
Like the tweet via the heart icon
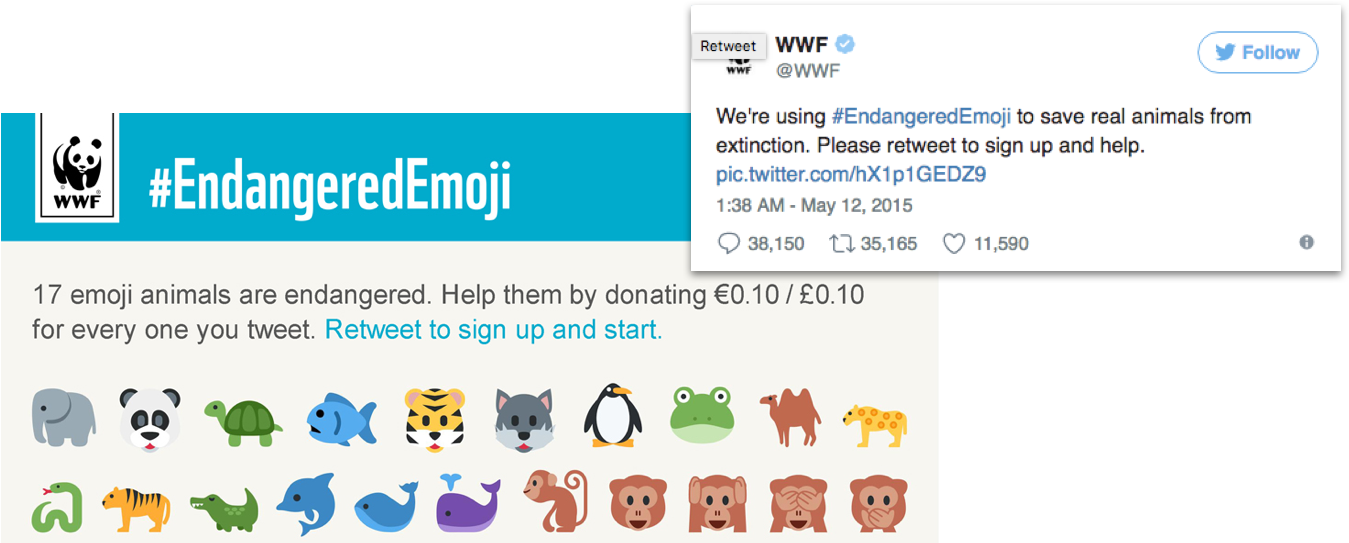coord(954,243)
